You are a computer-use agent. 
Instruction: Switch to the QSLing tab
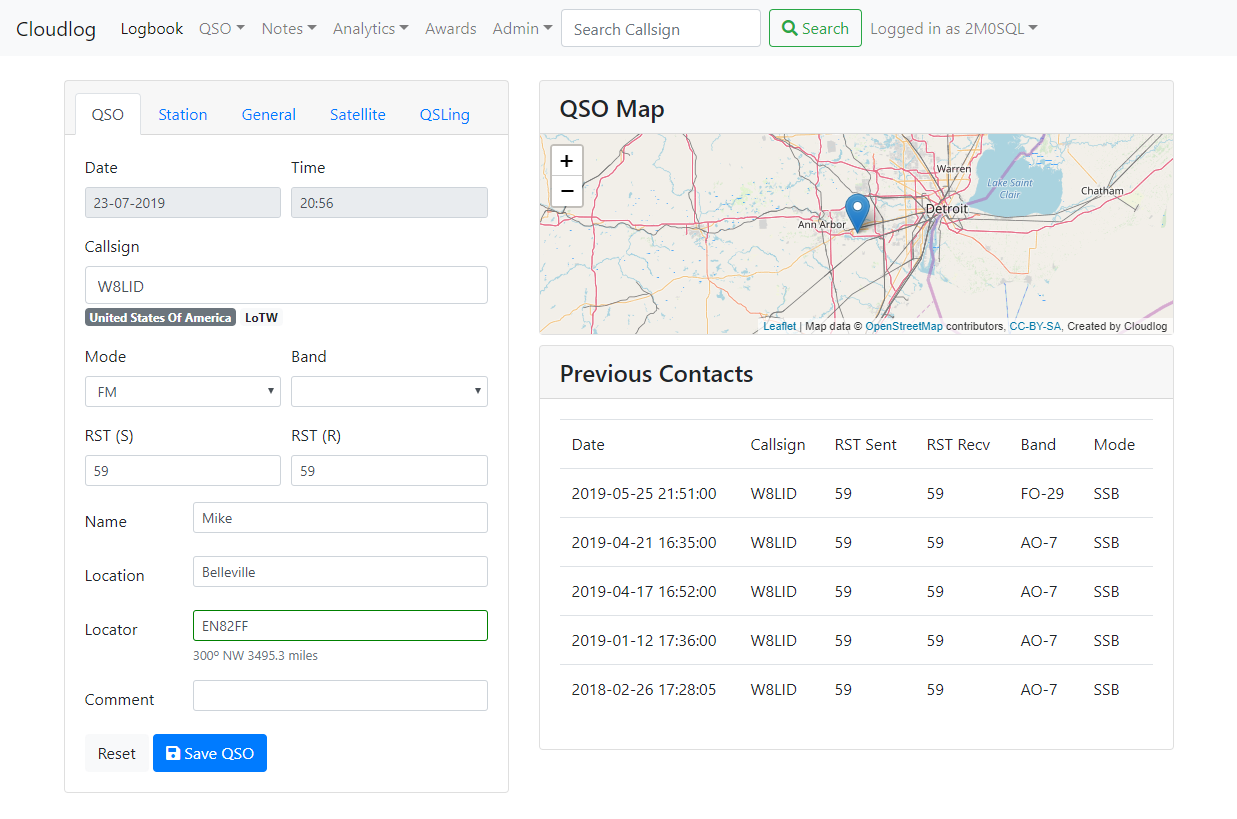(445, 114)
